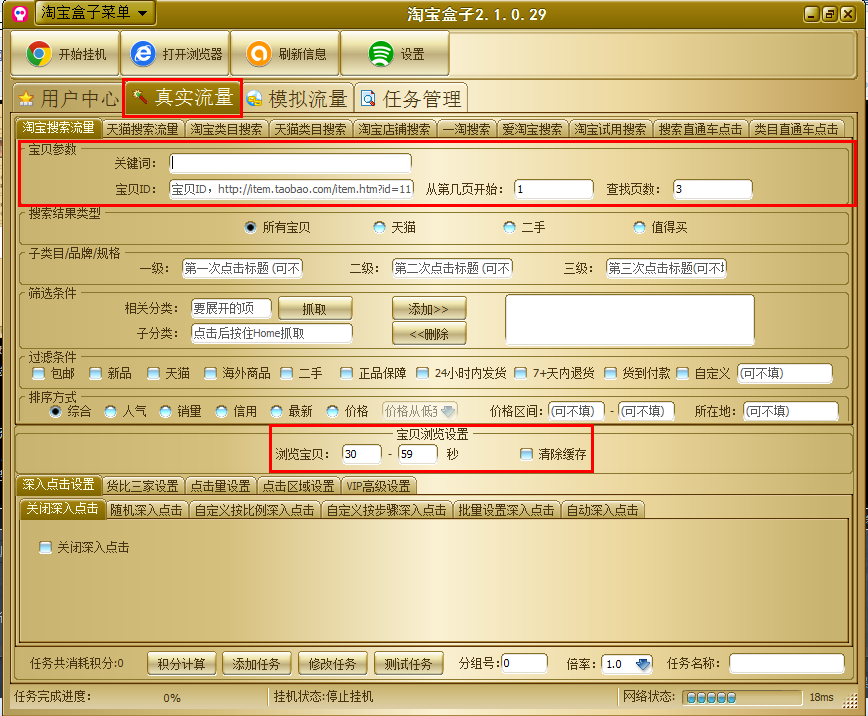Focus the 关键词 input field
This screenshot has width=868, height=716.
[291, 163]
